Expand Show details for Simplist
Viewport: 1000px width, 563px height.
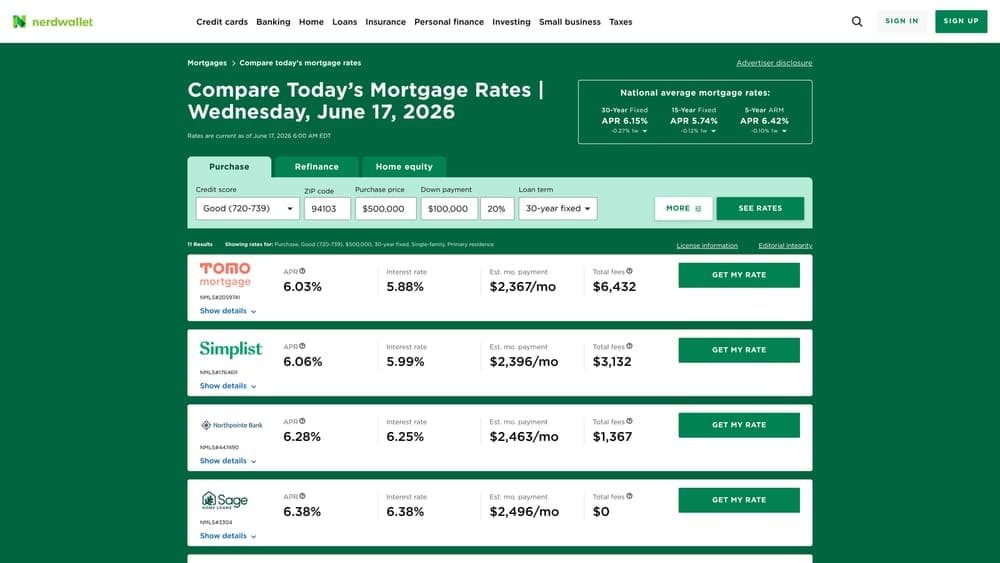pos(228,386)
